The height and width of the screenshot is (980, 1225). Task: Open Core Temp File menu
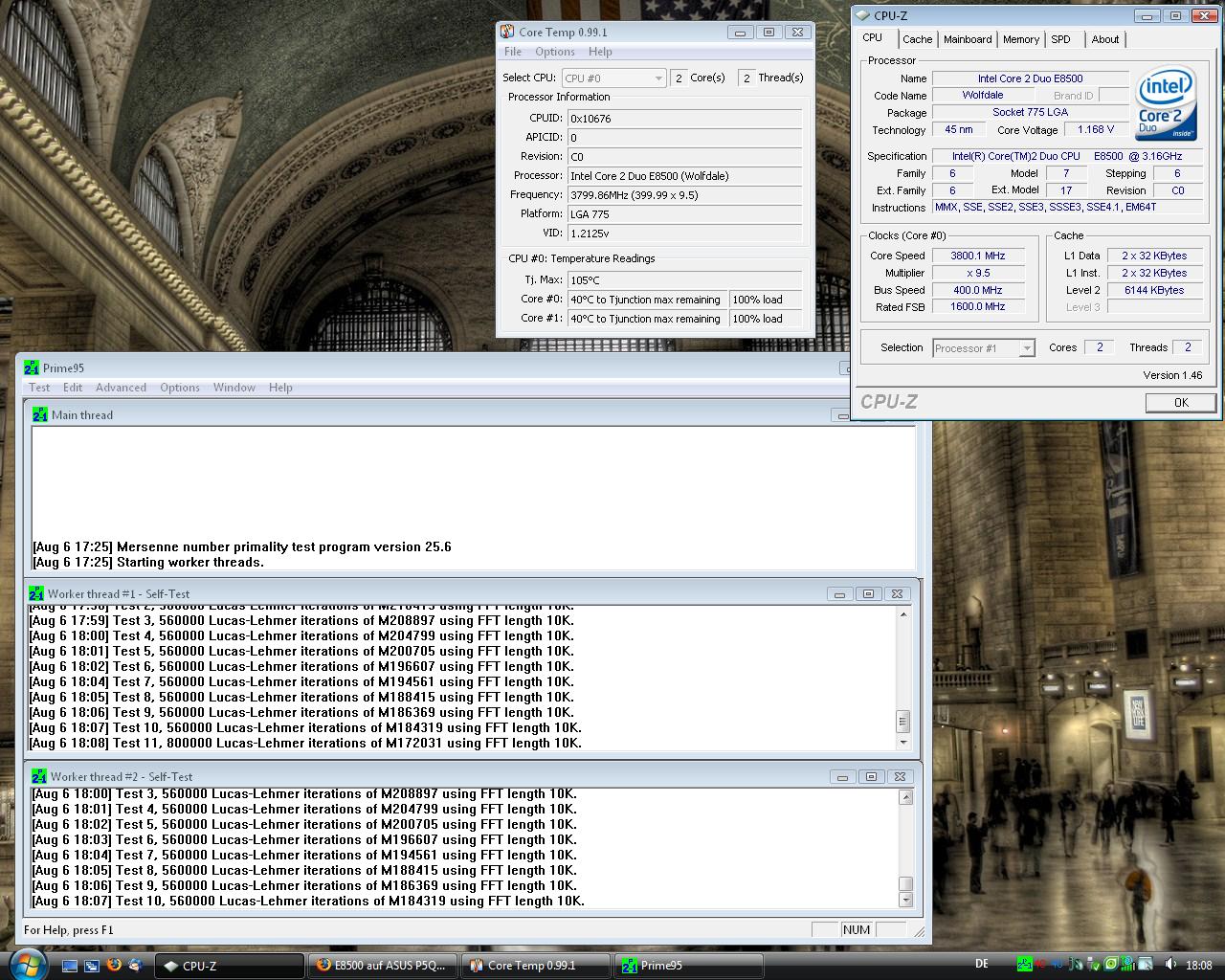pyautogui.click(x=513, y=52)
